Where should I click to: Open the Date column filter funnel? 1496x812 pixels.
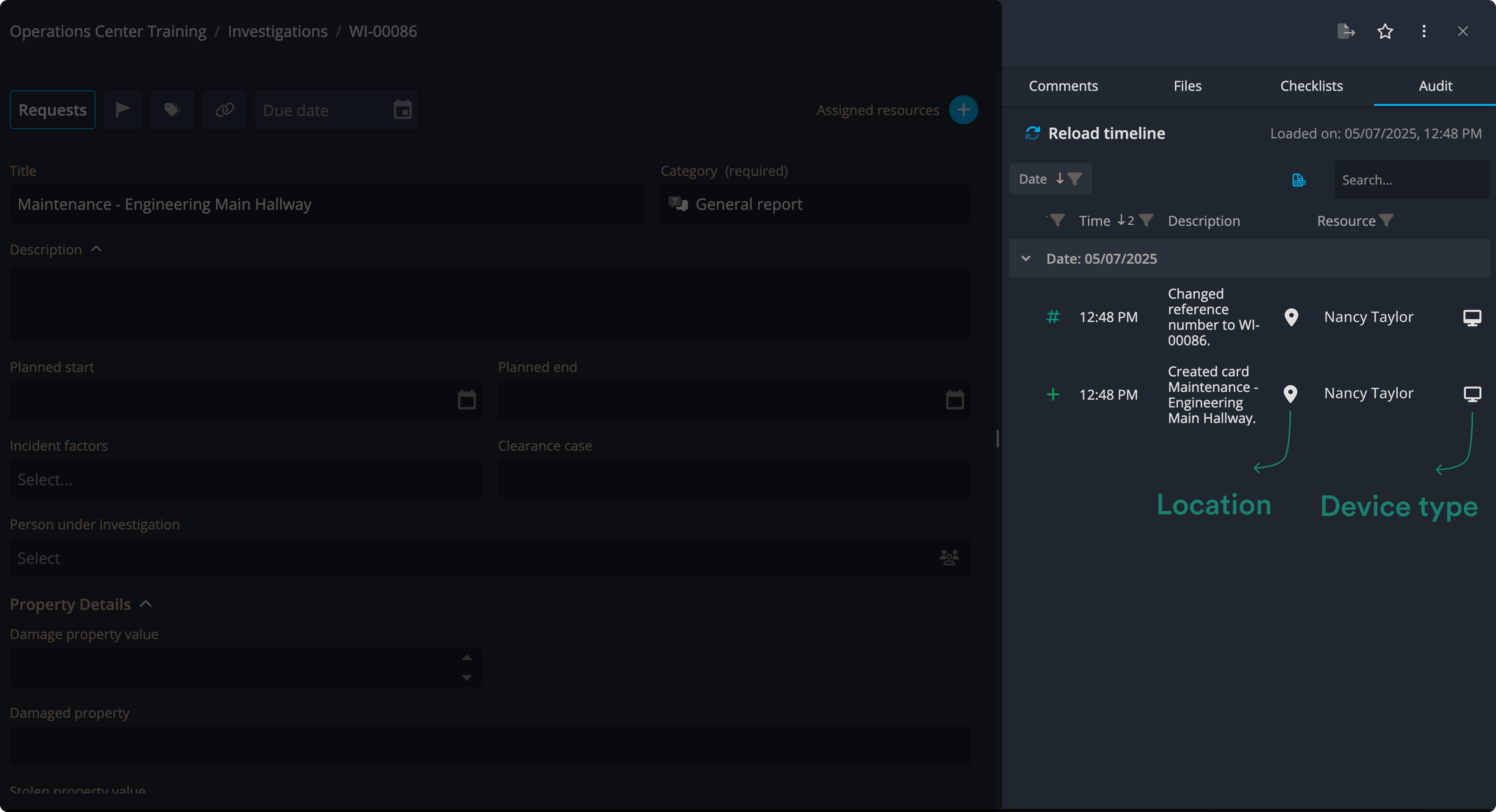1075,179
